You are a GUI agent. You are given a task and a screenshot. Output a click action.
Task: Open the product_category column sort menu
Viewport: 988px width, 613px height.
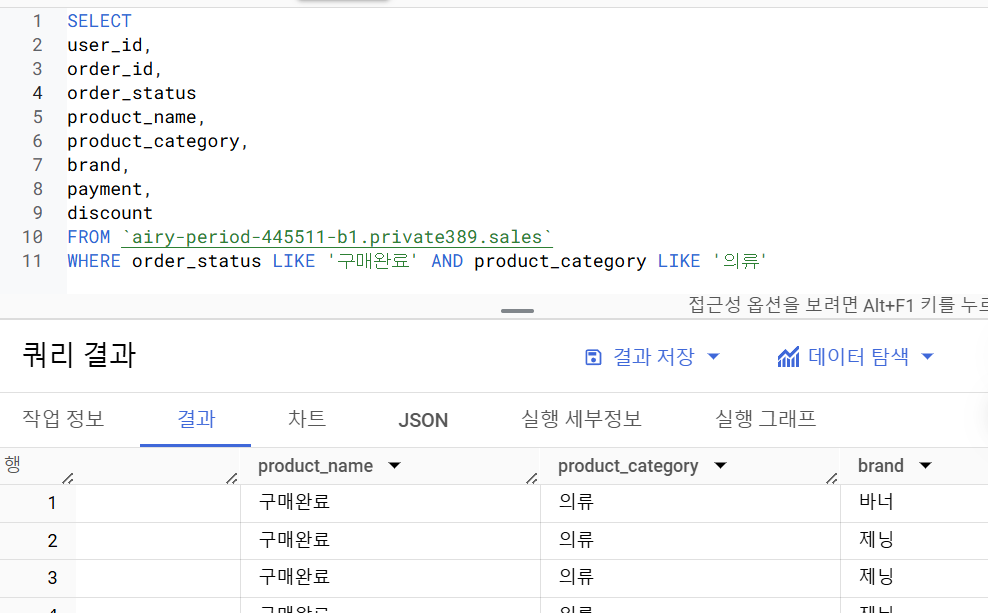tap(720, 466)
